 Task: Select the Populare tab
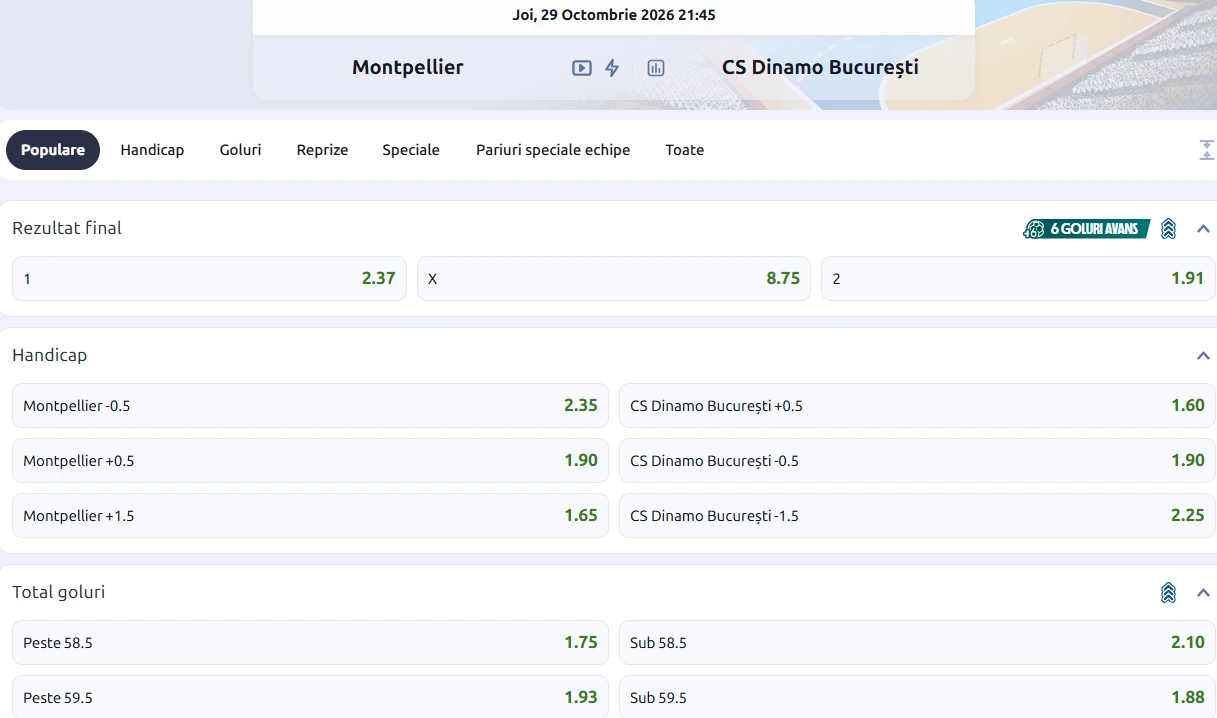point(53,150)
